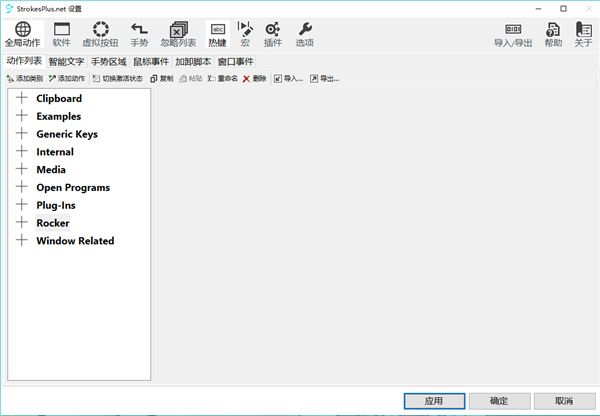Switch to the 加卸脚本 tab

coord(193,62)
